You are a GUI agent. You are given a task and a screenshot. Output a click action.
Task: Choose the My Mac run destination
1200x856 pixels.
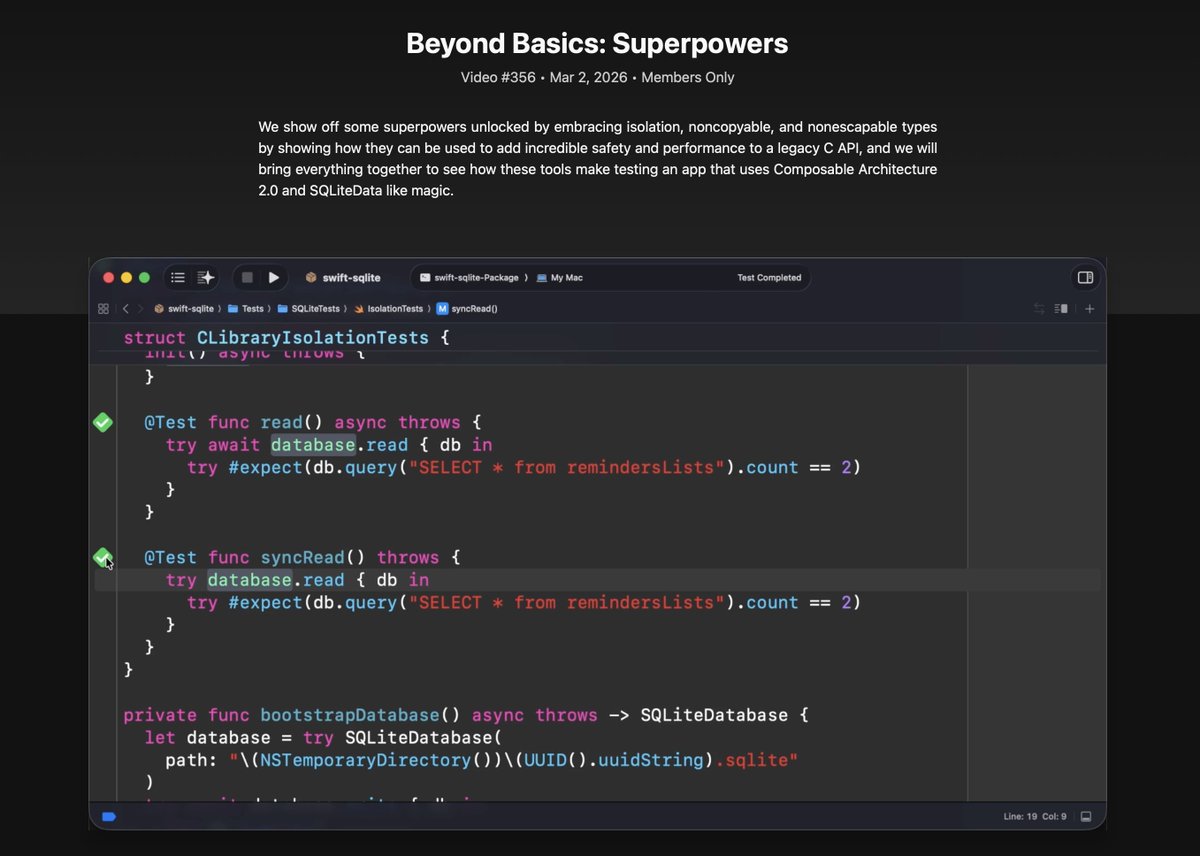coord(559,278)
